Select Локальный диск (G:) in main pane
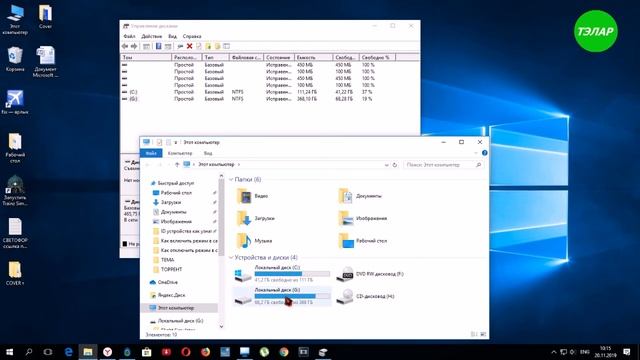 (282, 296)
